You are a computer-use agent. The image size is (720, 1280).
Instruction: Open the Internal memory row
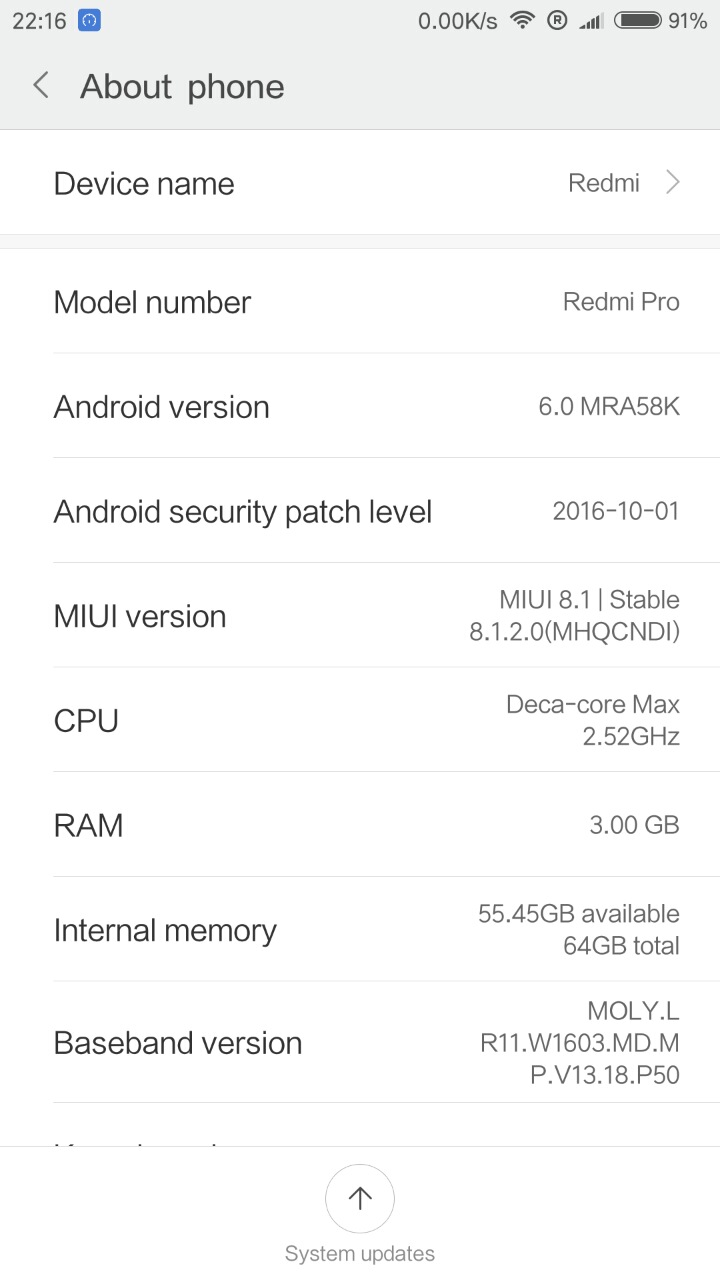[360, 930]
